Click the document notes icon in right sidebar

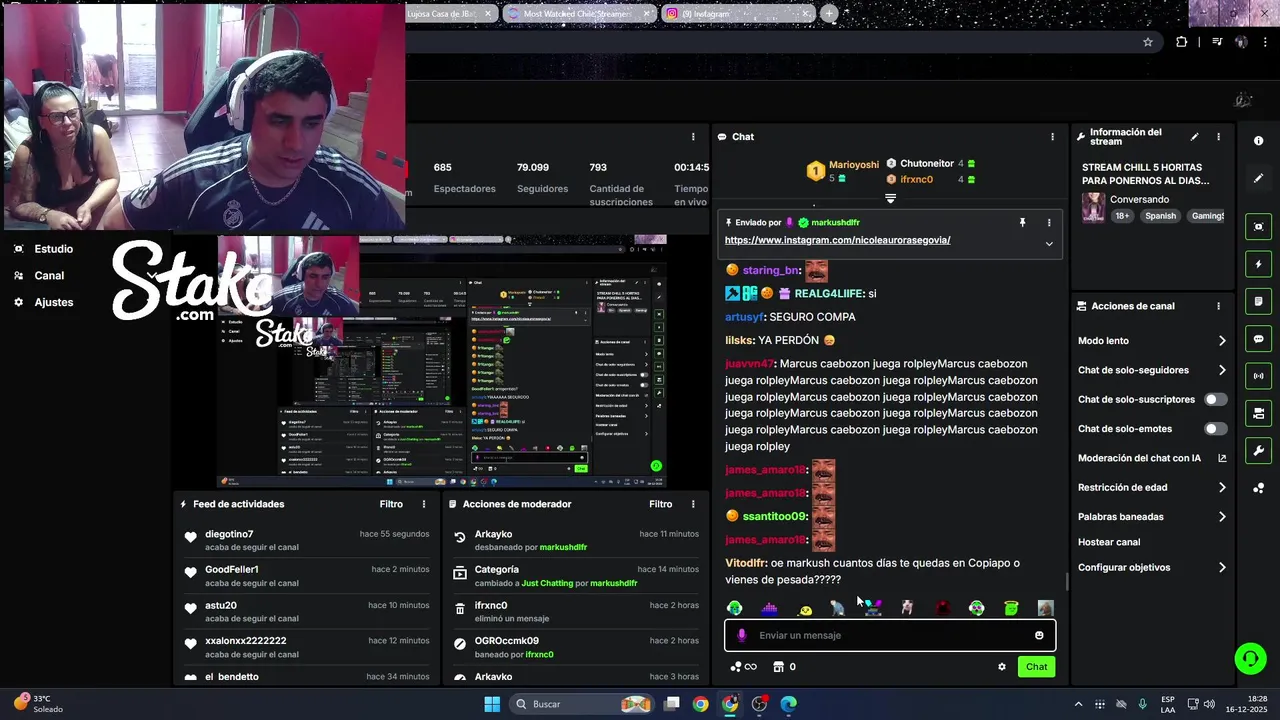(1258, 301)
